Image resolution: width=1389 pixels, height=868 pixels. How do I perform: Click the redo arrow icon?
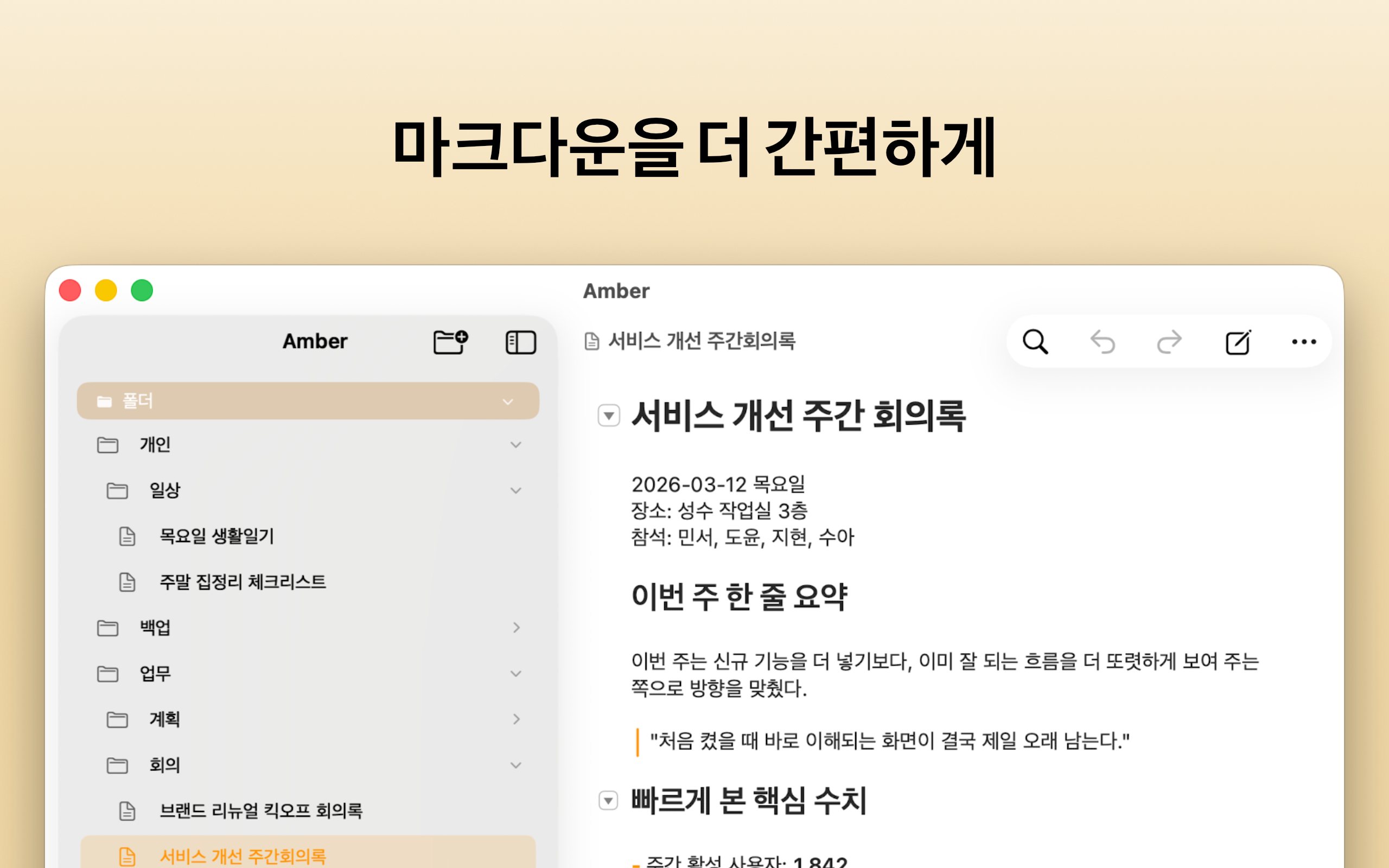coord(1169,342)
